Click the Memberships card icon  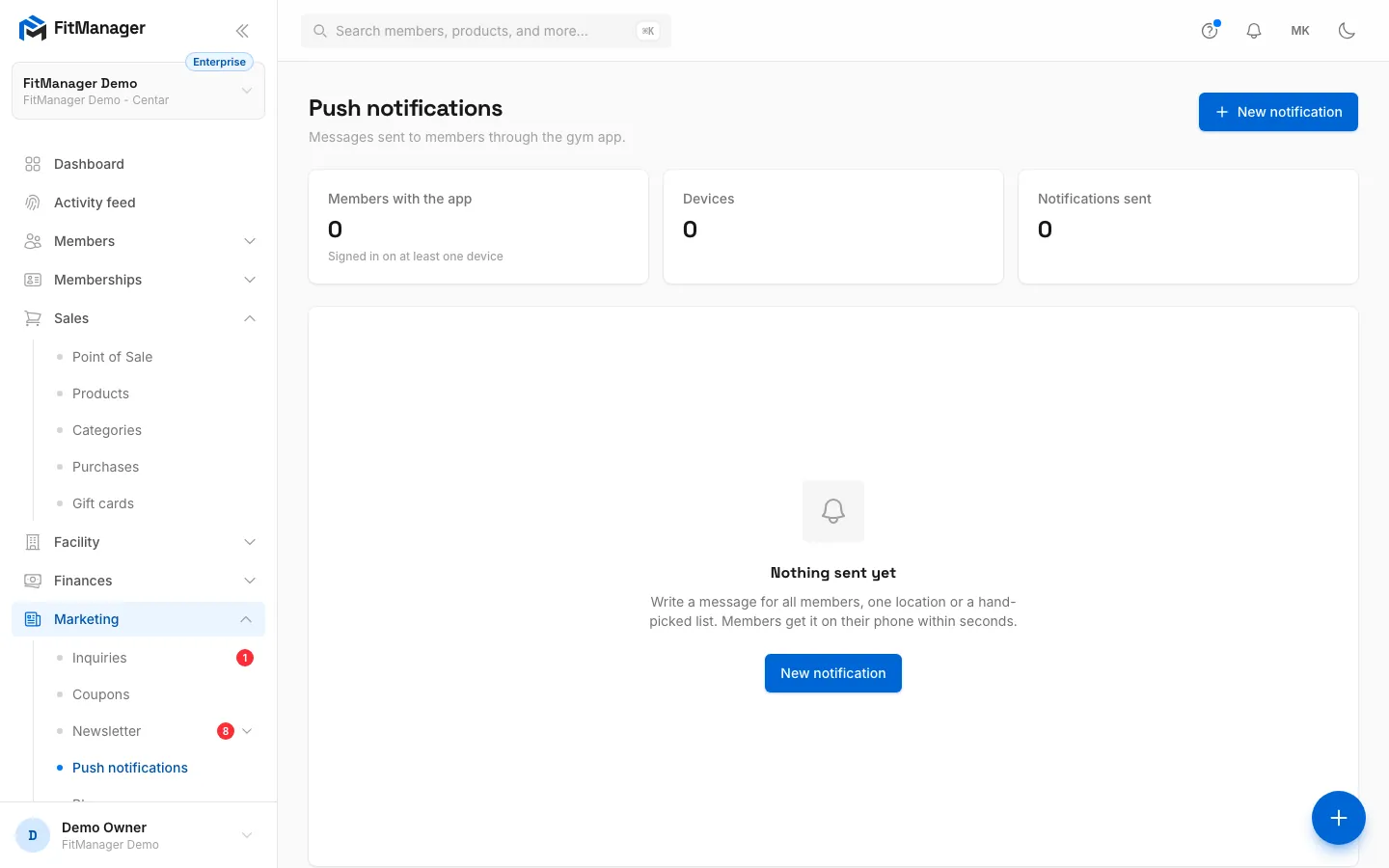coord(33,280)
